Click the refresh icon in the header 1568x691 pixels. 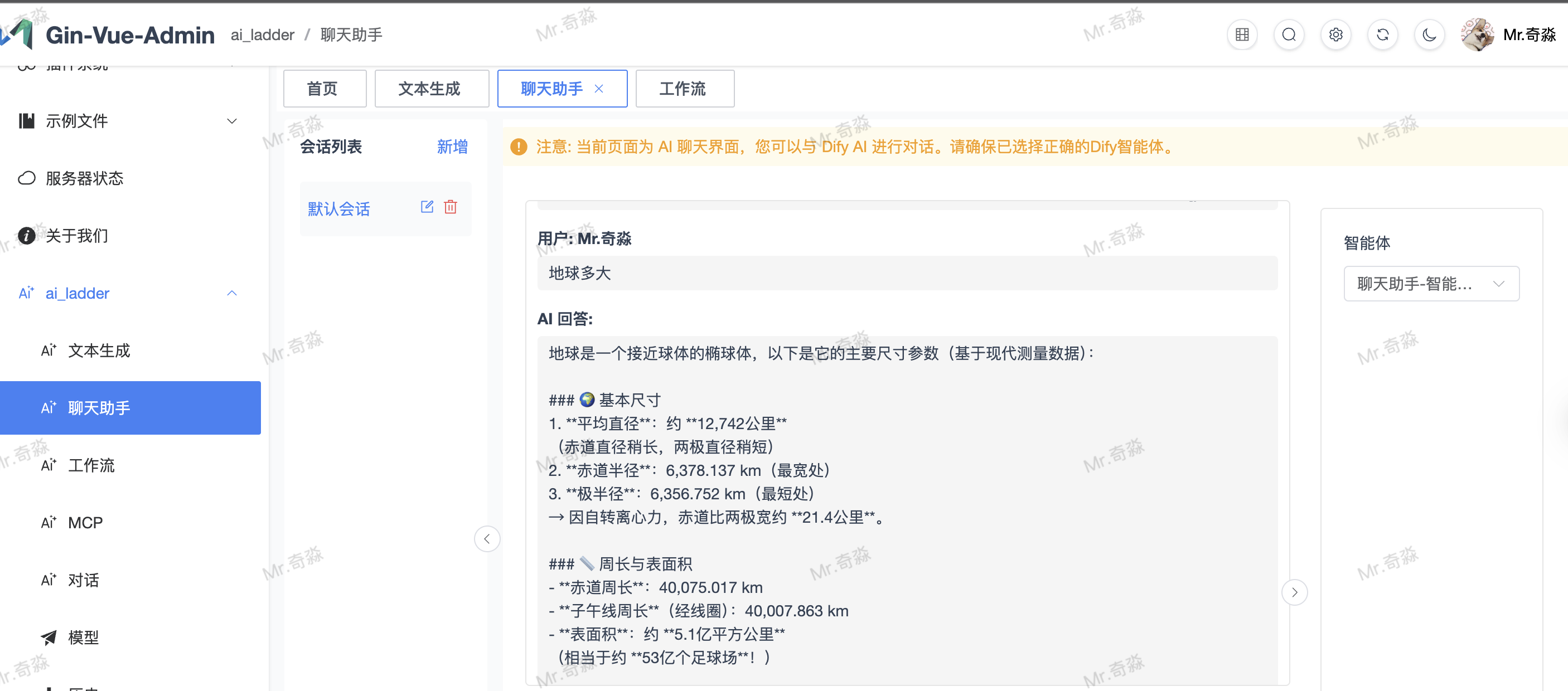coord(1382,35)
